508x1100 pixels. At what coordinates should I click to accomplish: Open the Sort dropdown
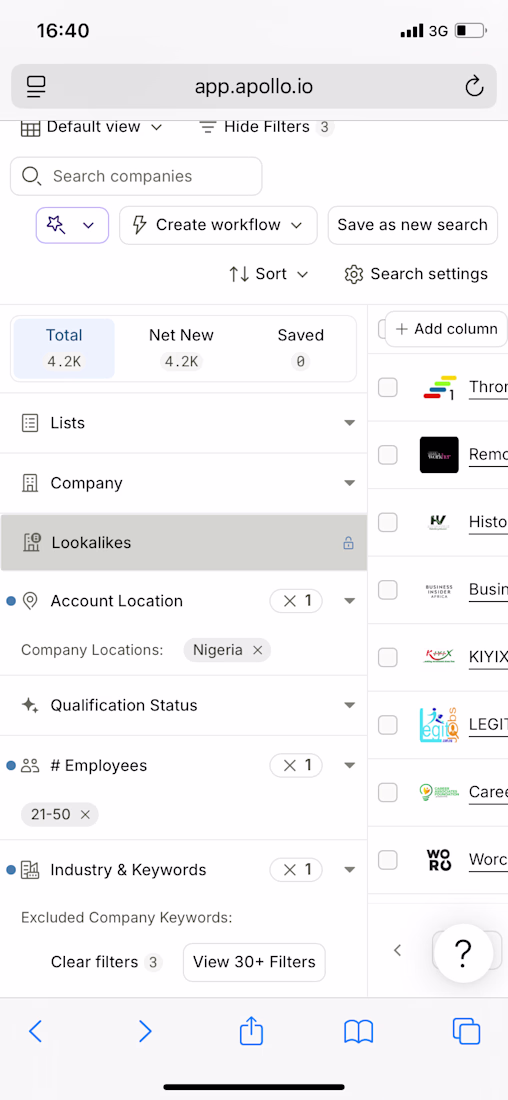click(269, 274)
